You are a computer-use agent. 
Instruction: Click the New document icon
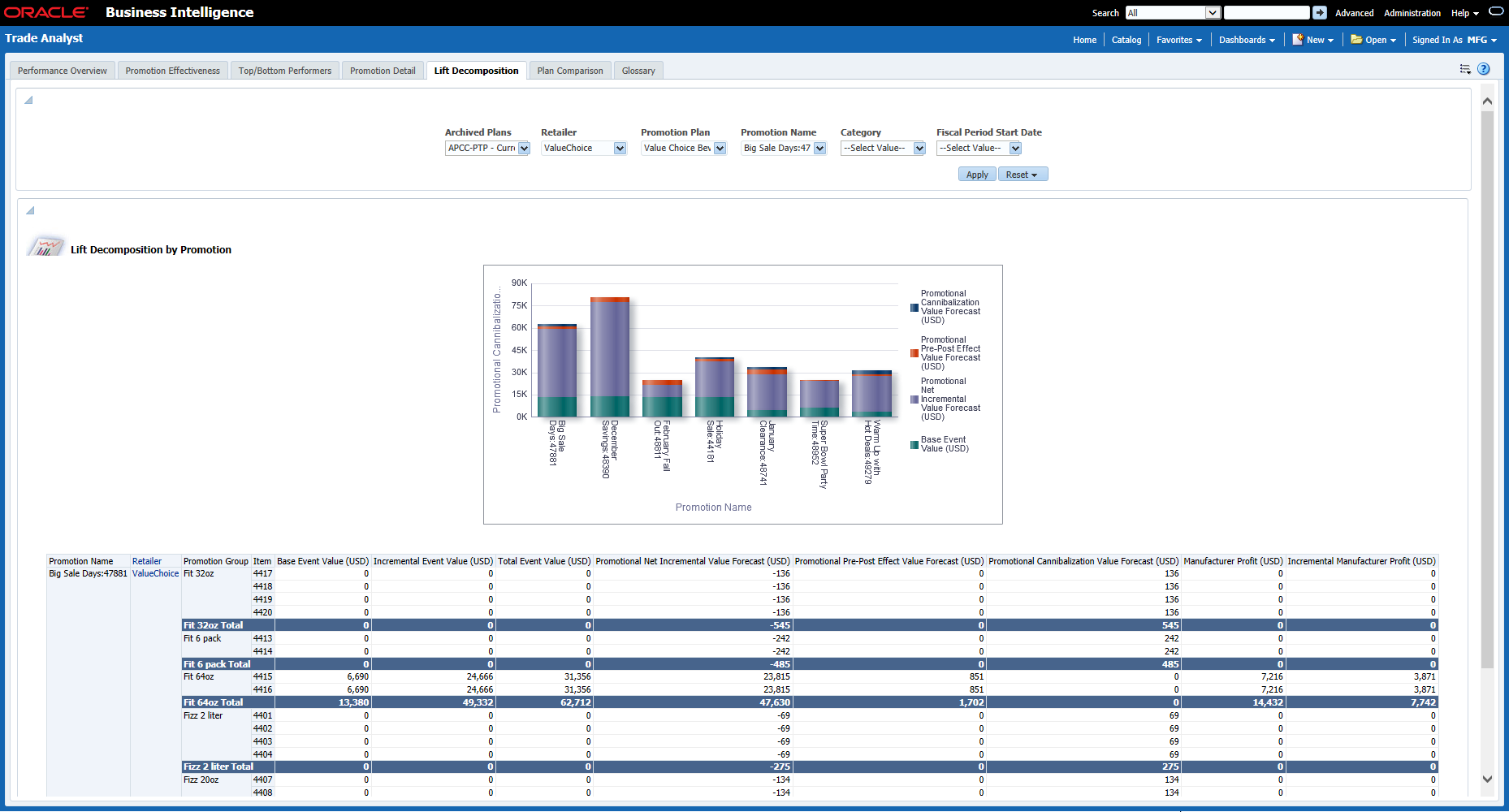pyautogui.click(x=1298, y=39)
